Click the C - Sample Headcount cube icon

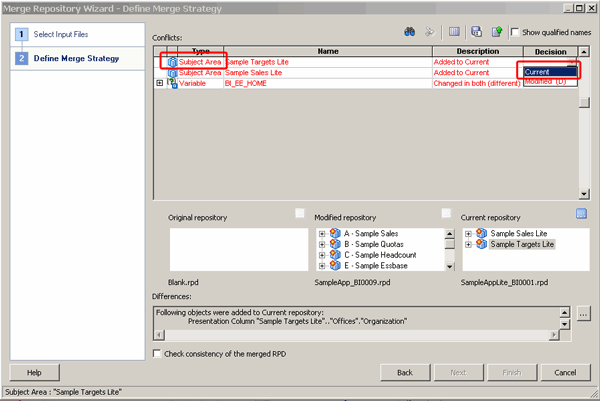pos(335,254)
